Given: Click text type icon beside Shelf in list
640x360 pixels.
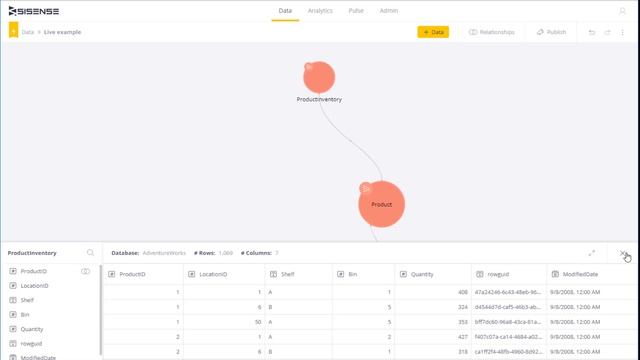Looking at the screenshot, I should tap(13, 300).
